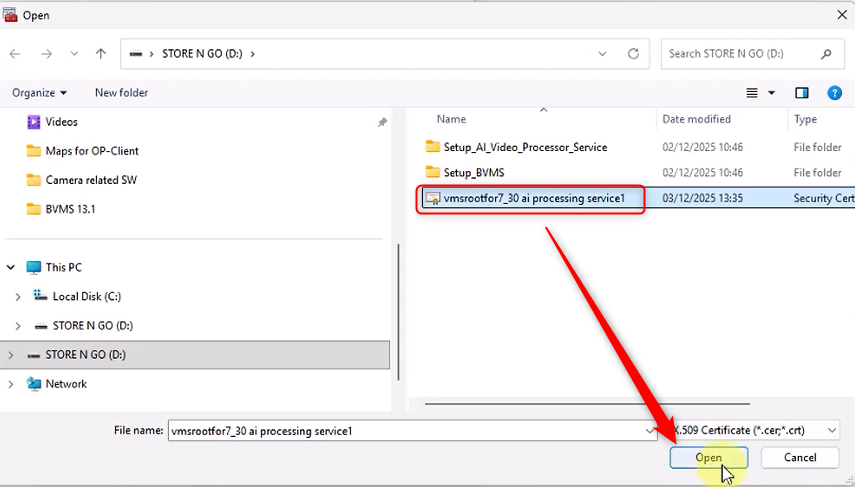Open the Help question mark icon
855x487 pixels.
tap(834, 93)
